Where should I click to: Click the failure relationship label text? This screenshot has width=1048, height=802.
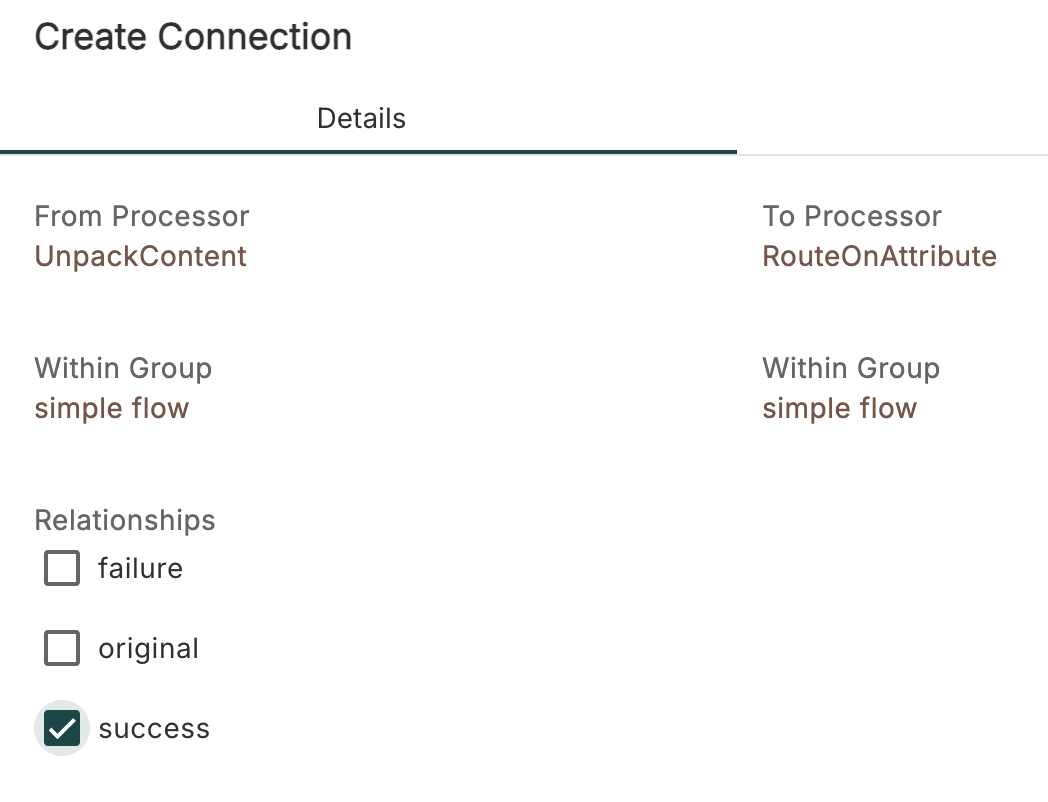140,569
